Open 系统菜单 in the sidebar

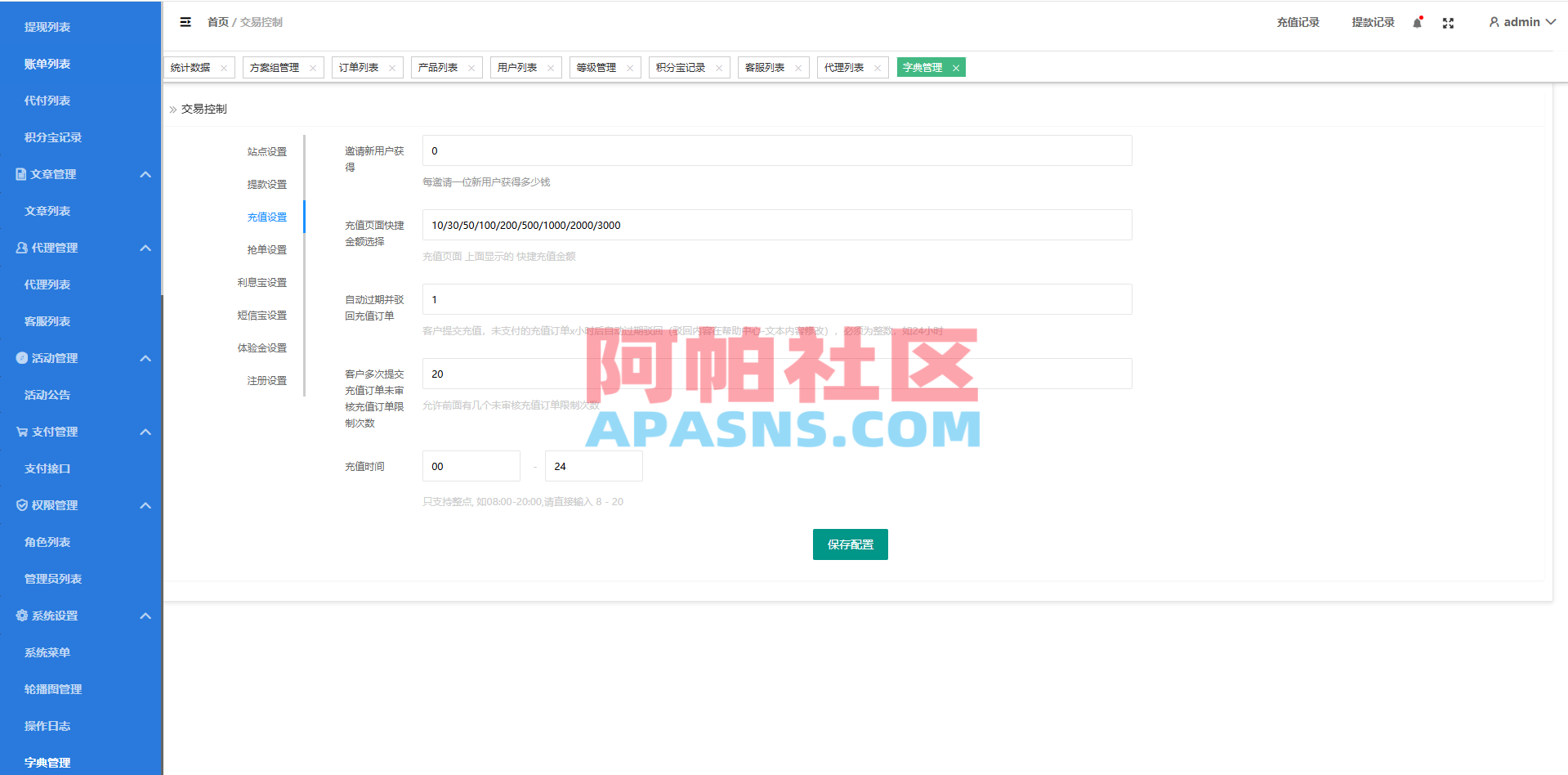47,652
